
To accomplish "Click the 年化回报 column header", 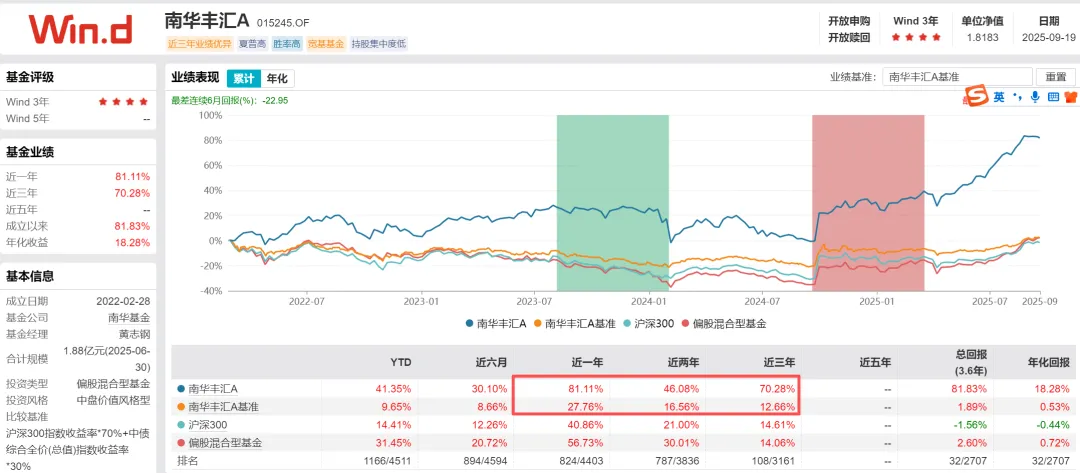I will click(1050, 362).
